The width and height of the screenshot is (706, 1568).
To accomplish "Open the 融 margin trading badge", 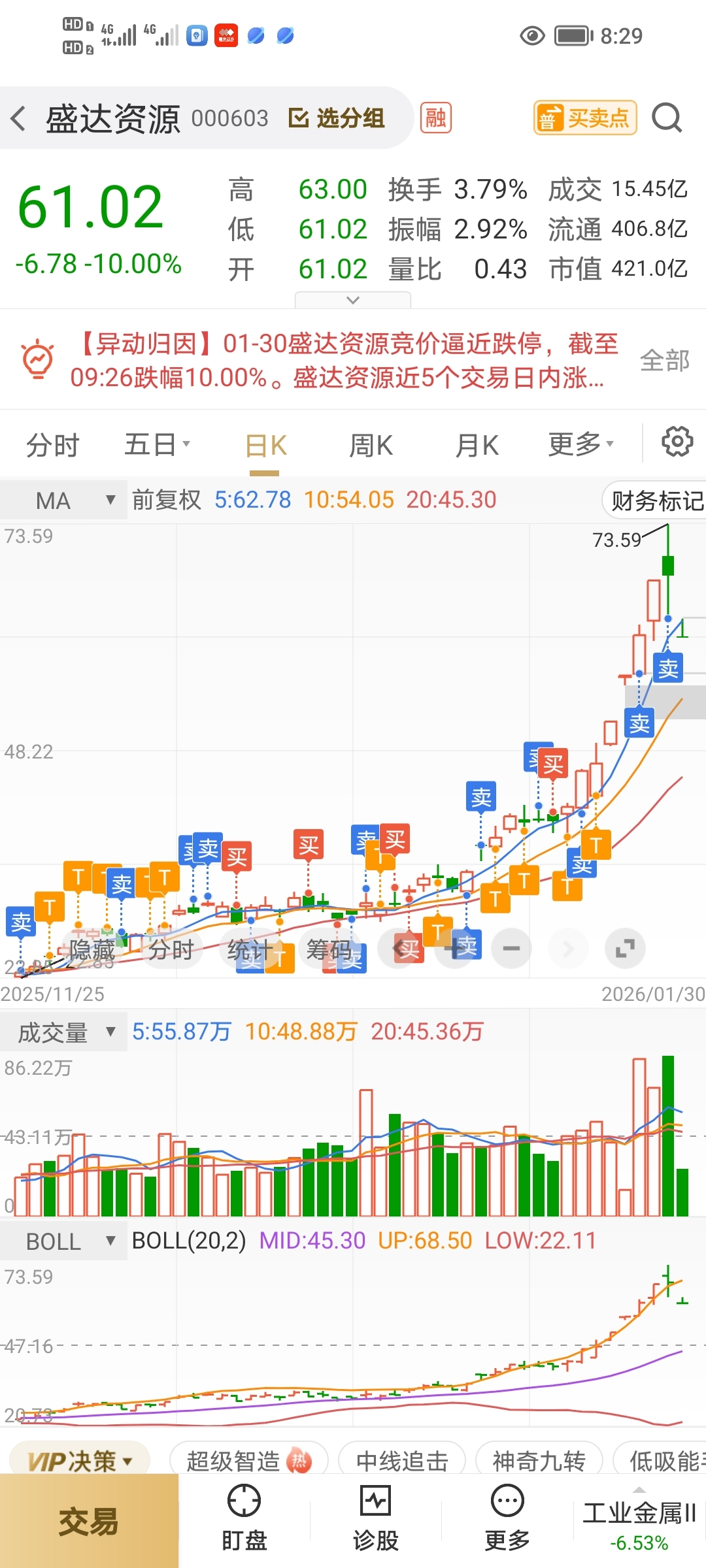I will coord(436,118).
